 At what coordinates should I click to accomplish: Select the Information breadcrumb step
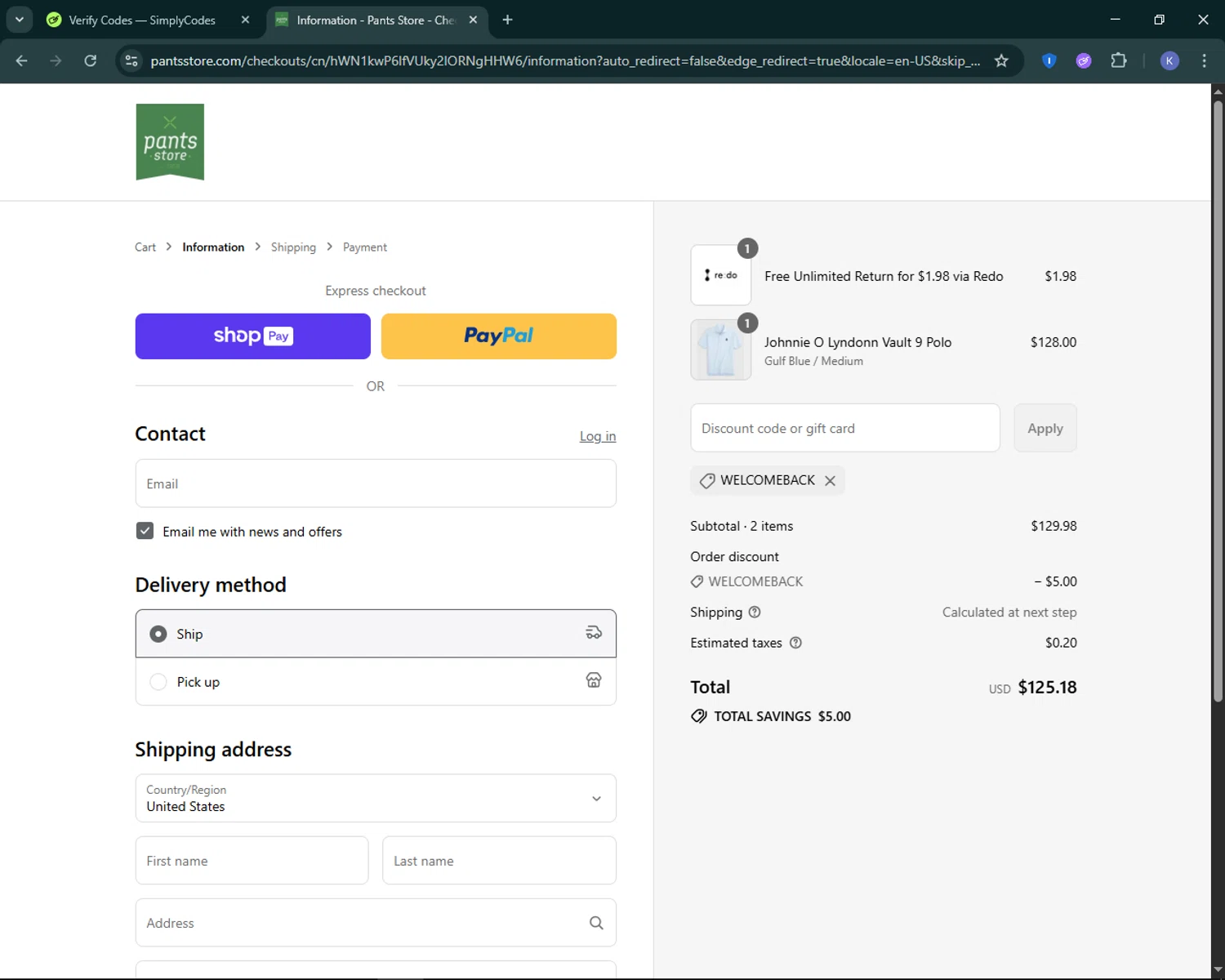(213, 247)
